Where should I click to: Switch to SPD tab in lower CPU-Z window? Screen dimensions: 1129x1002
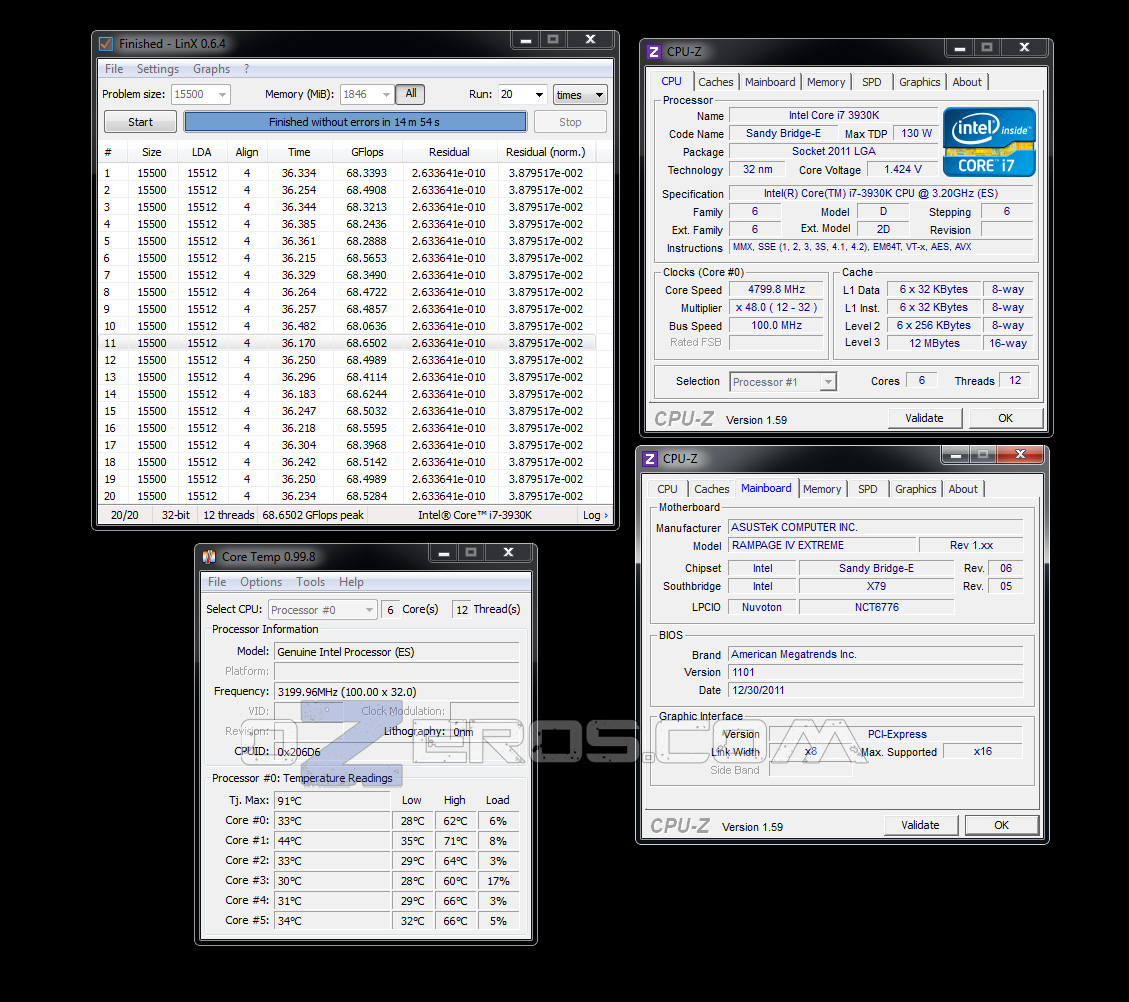point(868,489)
